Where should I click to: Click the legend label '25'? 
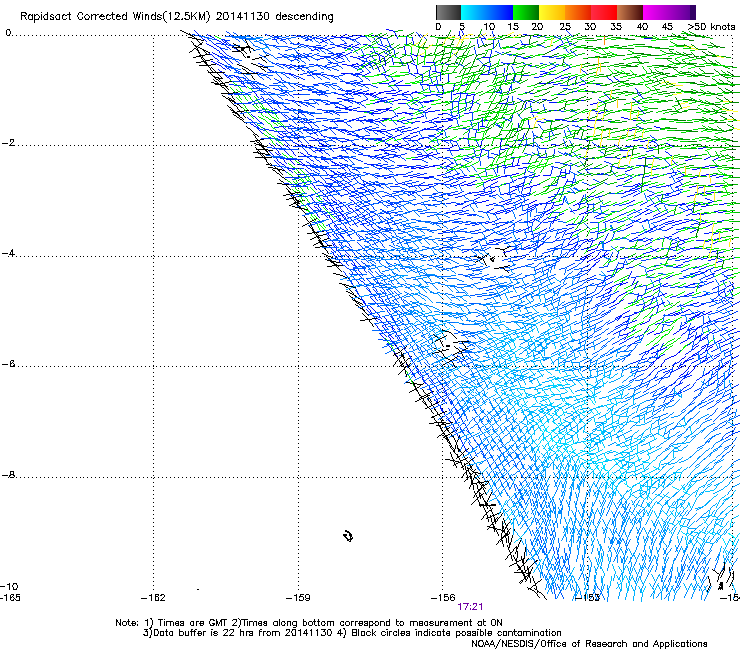click(x=565, y=27)
